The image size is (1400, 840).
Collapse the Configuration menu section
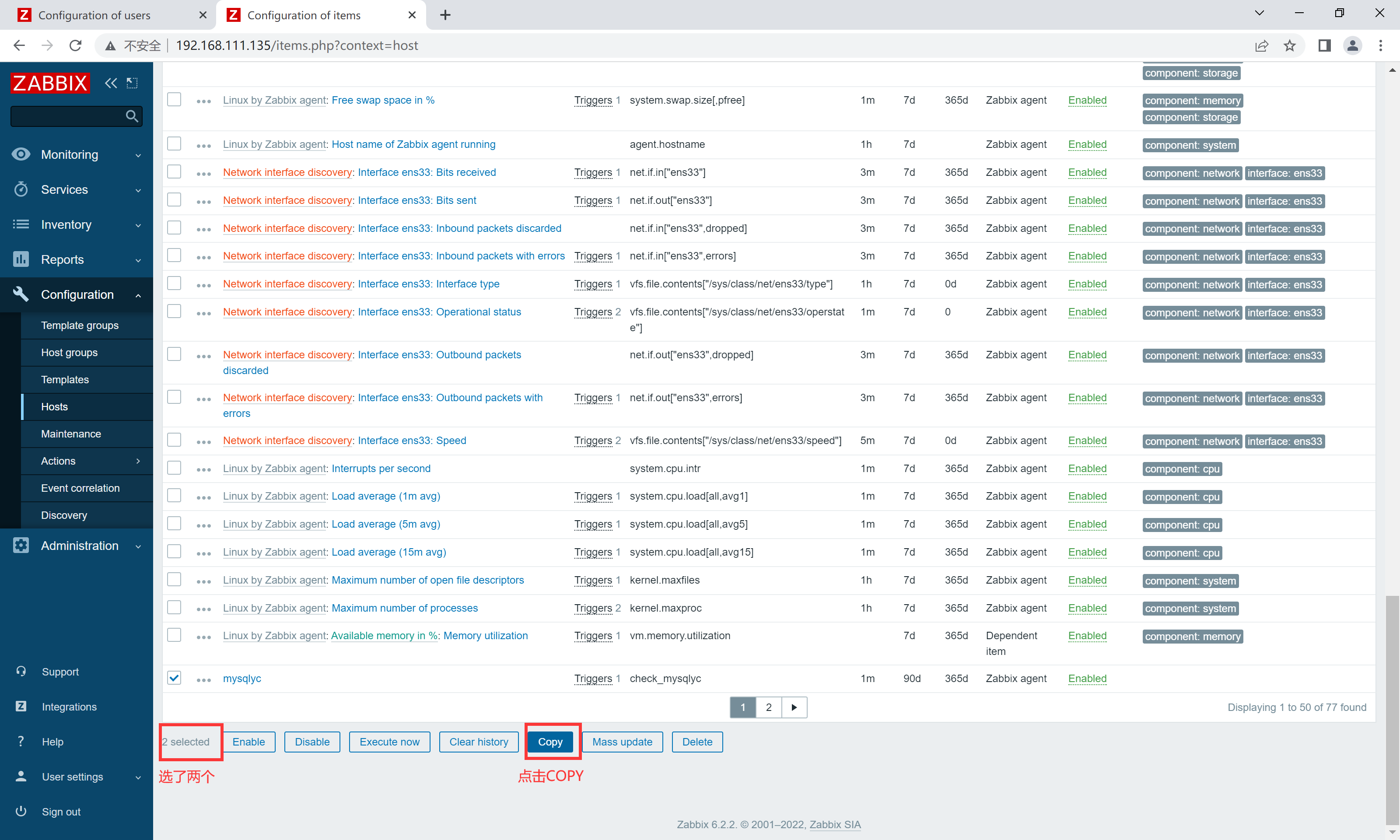[138, 295]
